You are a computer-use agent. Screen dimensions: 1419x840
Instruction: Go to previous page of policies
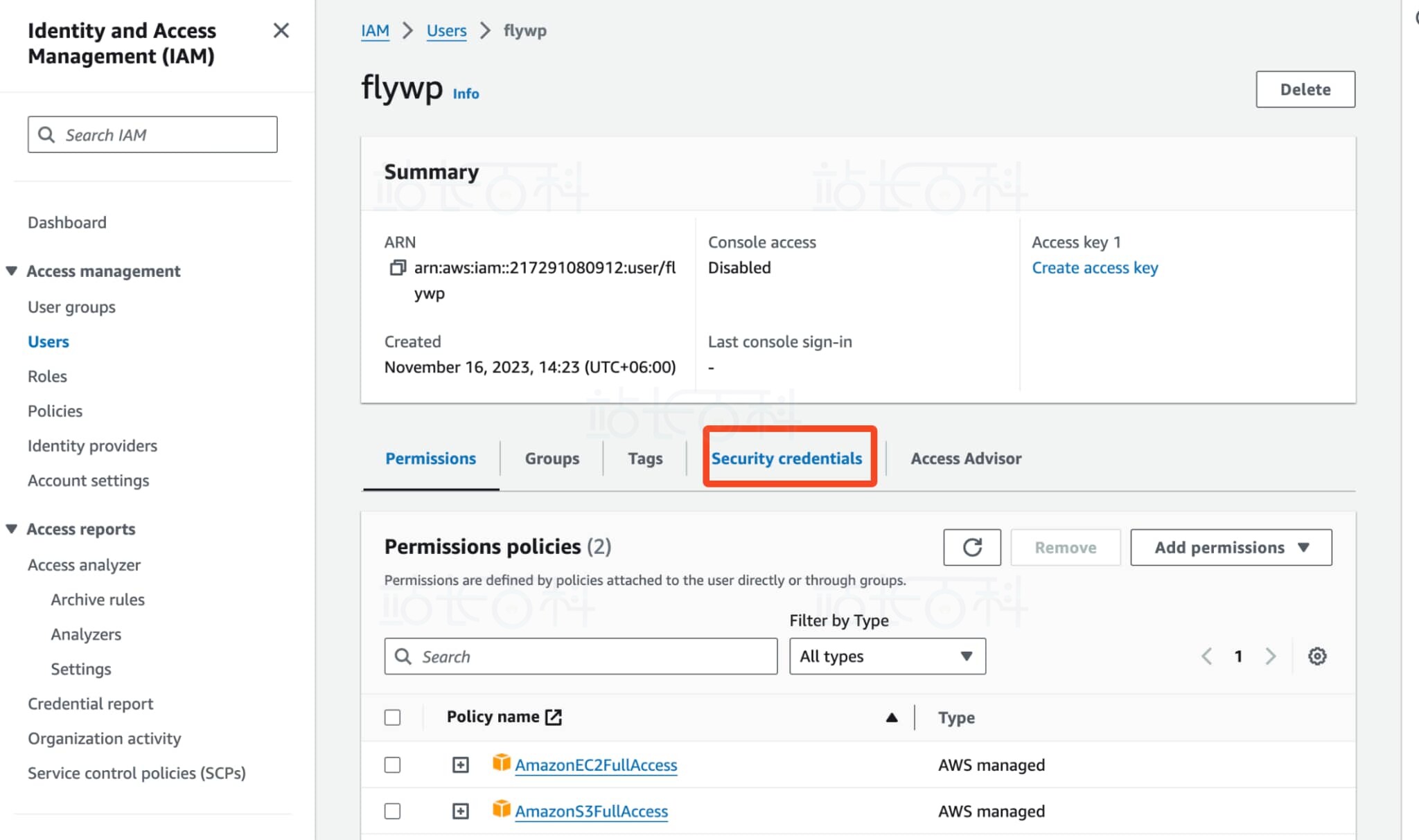(x=1206, y=656)
